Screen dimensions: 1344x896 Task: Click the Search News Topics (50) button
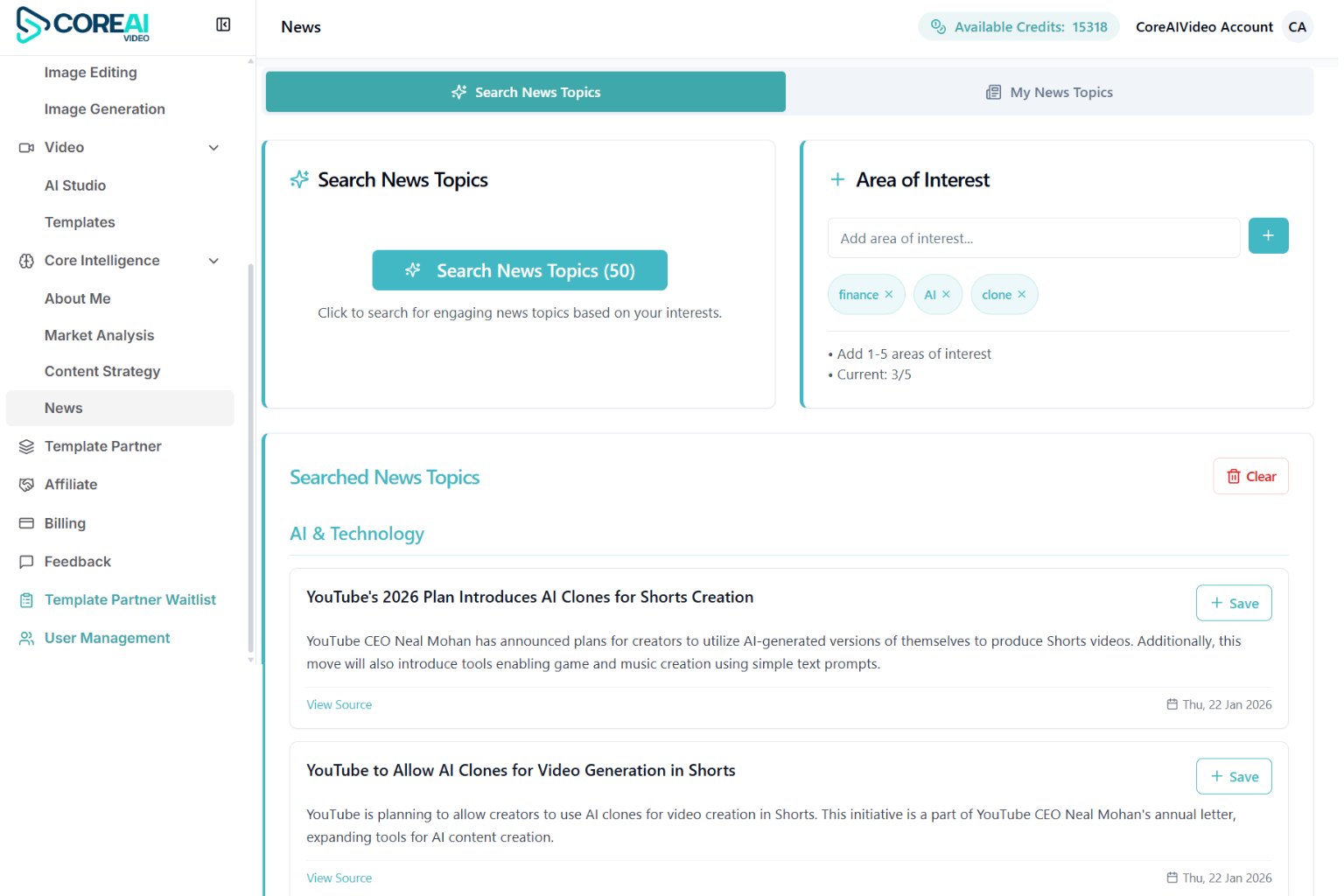[x=520, y=270]
